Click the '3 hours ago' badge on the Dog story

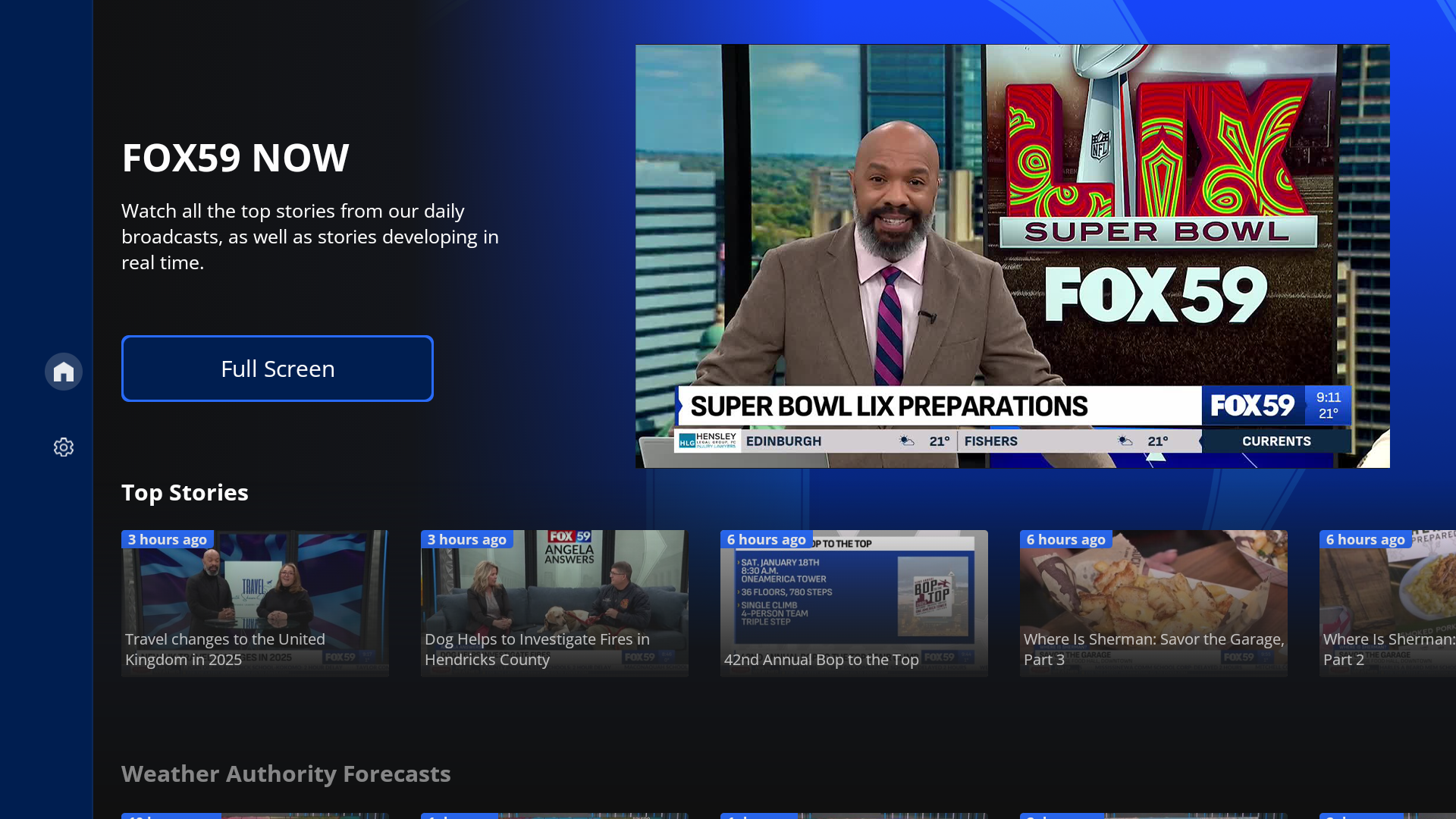[467, 539]
